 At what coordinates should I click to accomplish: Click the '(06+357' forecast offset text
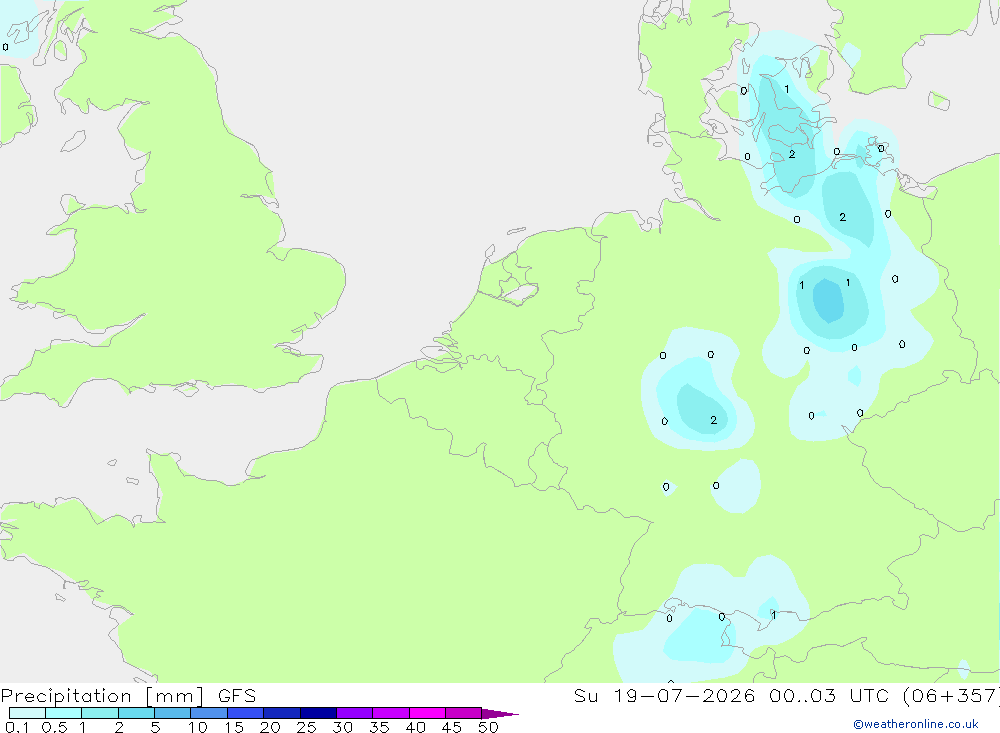click(951, 696)
